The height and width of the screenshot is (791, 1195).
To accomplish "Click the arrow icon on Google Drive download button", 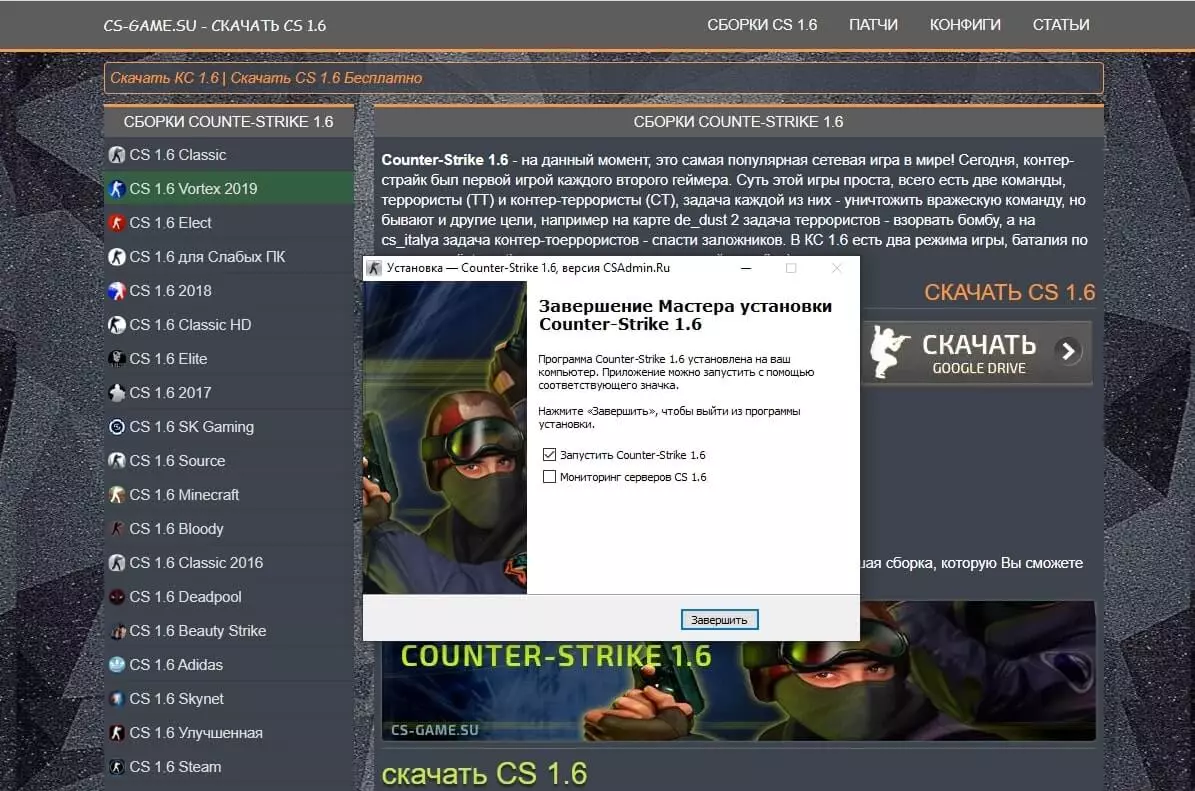I will [x=1068, y=351].
